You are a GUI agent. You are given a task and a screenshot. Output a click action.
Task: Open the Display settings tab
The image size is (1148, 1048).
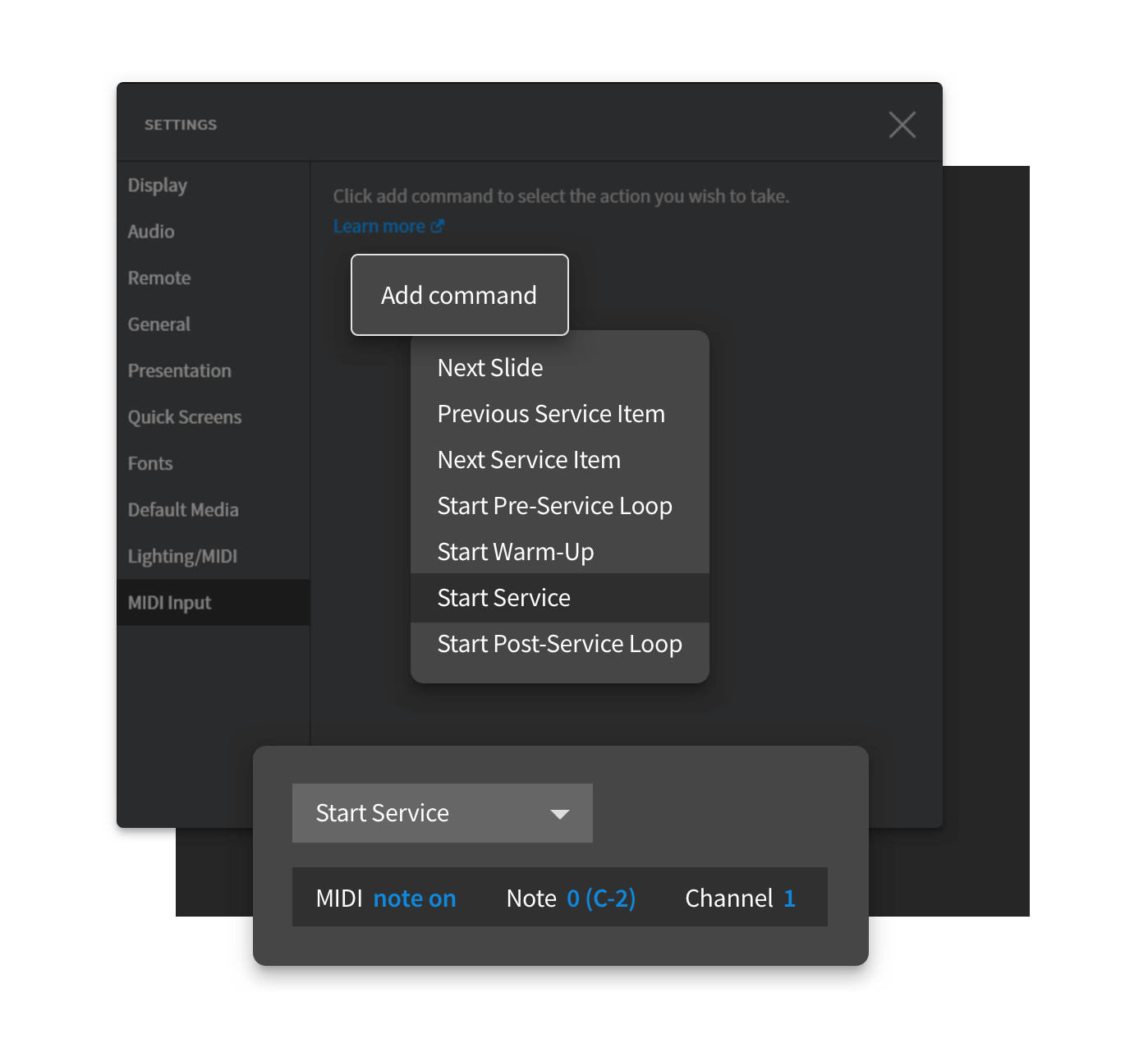(214, 185)
